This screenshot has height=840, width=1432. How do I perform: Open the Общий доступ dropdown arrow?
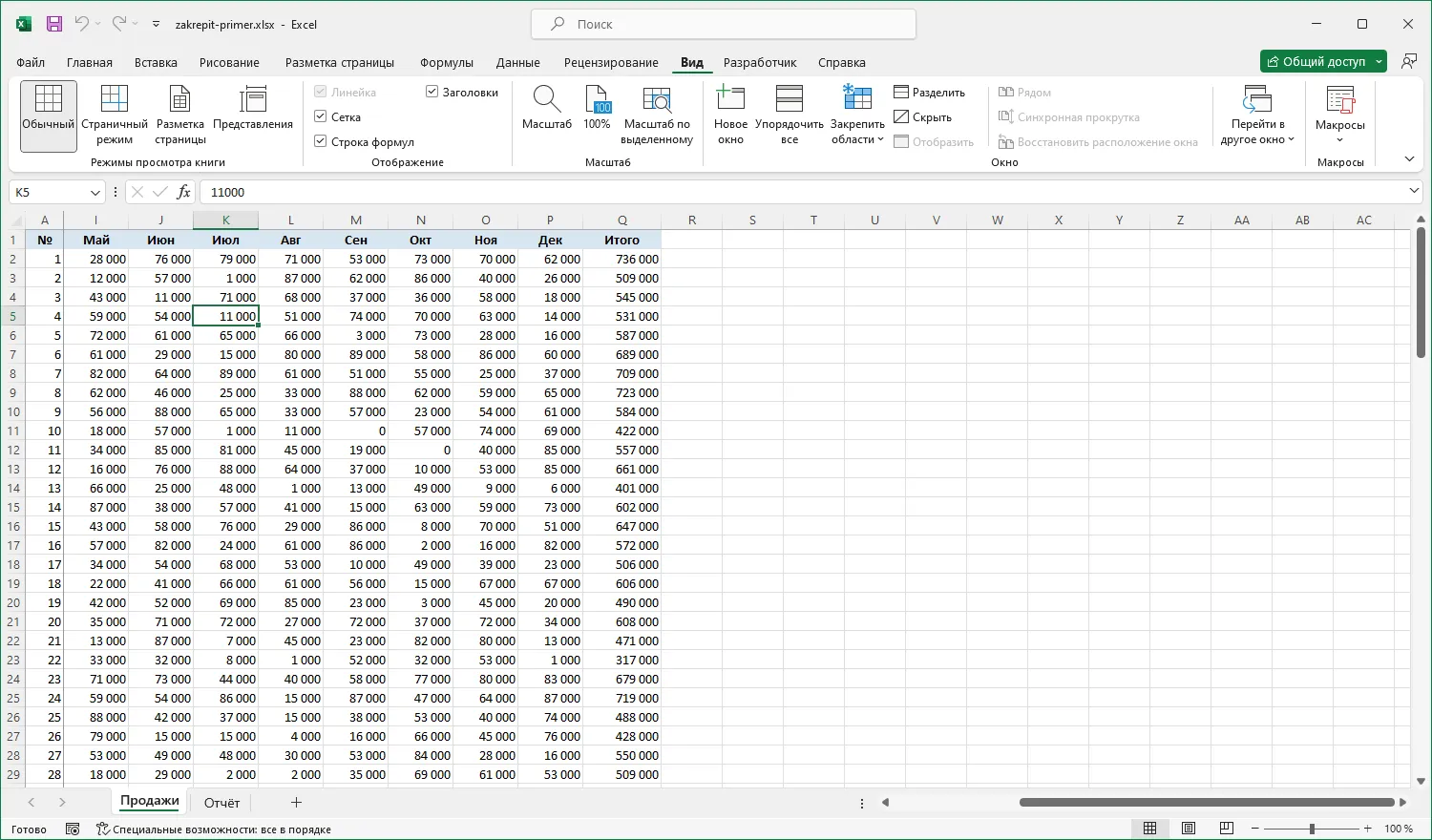(x=1379, y=62)
